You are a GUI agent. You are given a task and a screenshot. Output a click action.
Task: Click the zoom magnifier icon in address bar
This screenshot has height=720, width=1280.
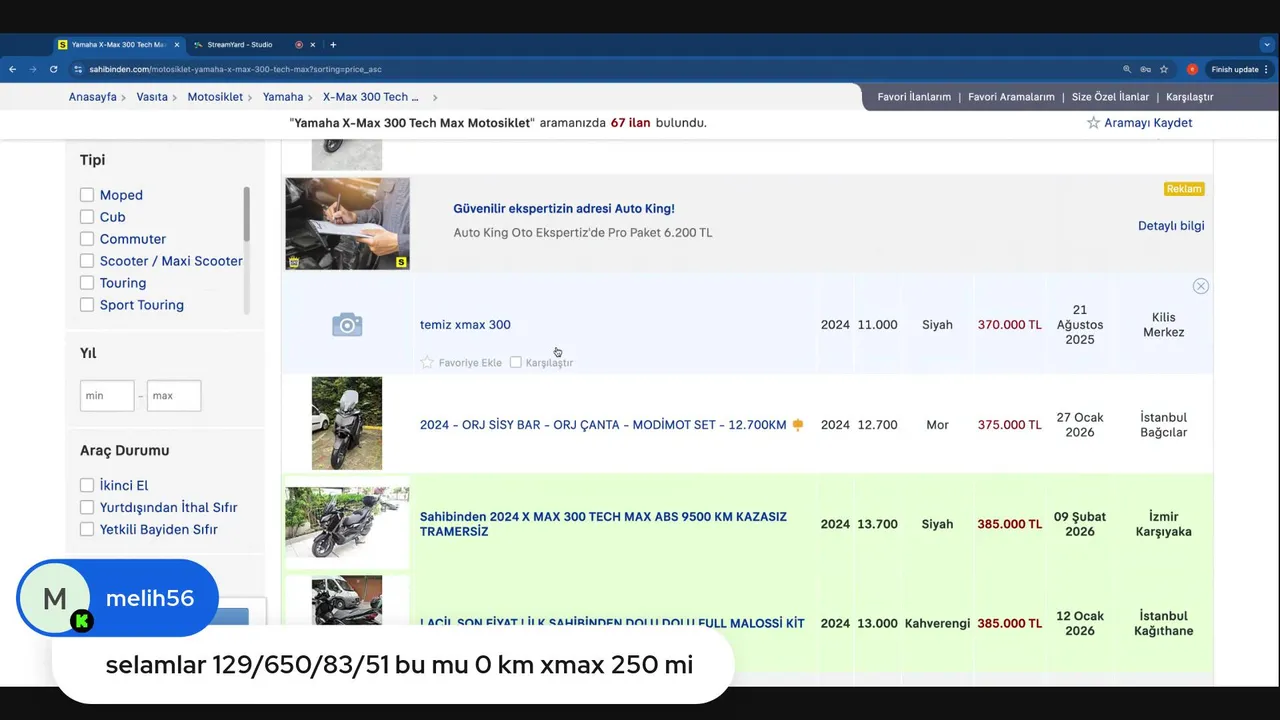1127,69
